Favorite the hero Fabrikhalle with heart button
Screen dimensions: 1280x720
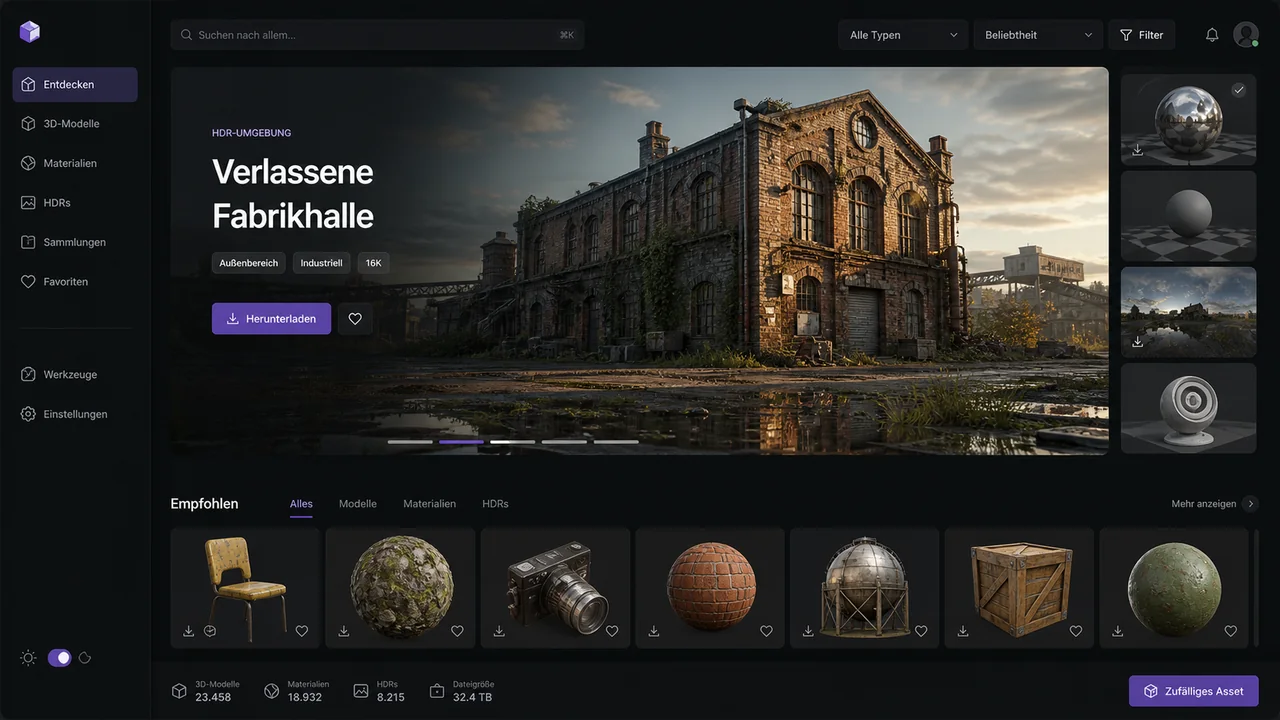click(x=355, y=319)
